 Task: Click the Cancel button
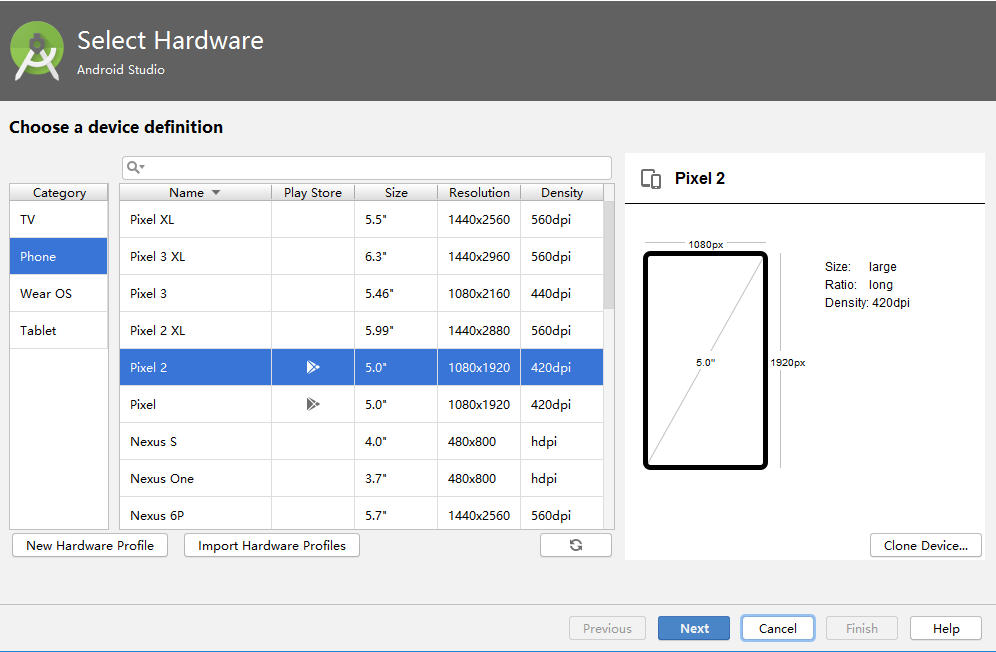[777, 628]
